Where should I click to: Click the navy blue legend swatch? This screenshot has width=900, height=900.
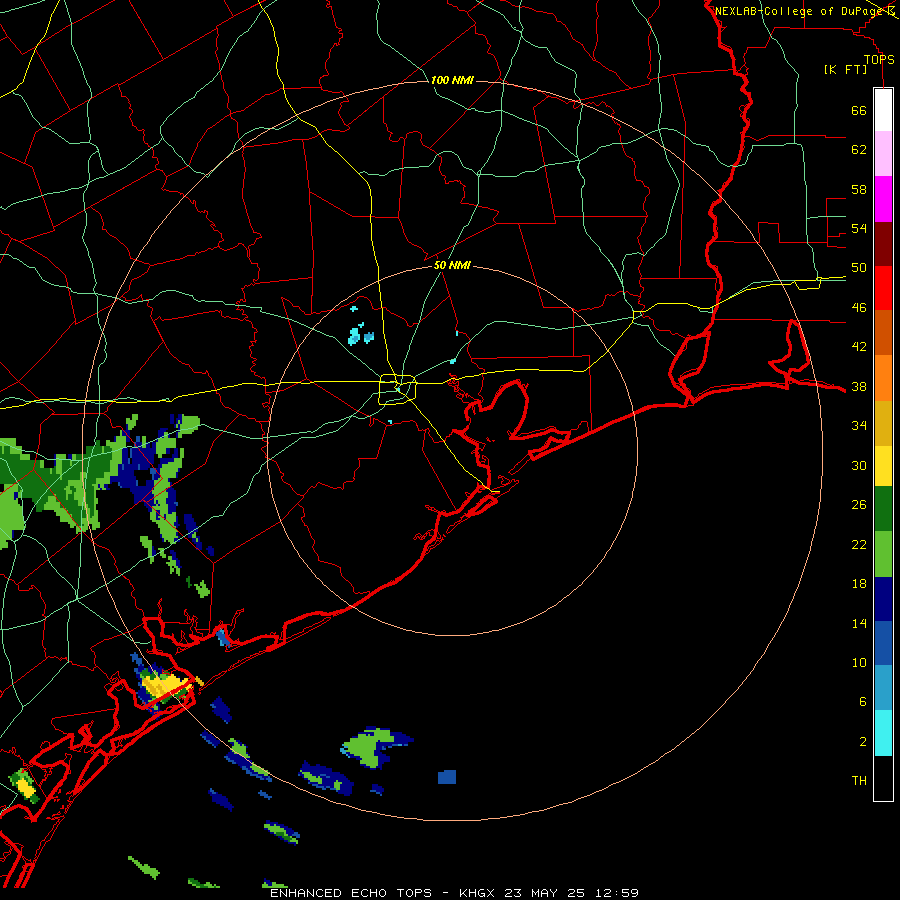click(883, 599)
